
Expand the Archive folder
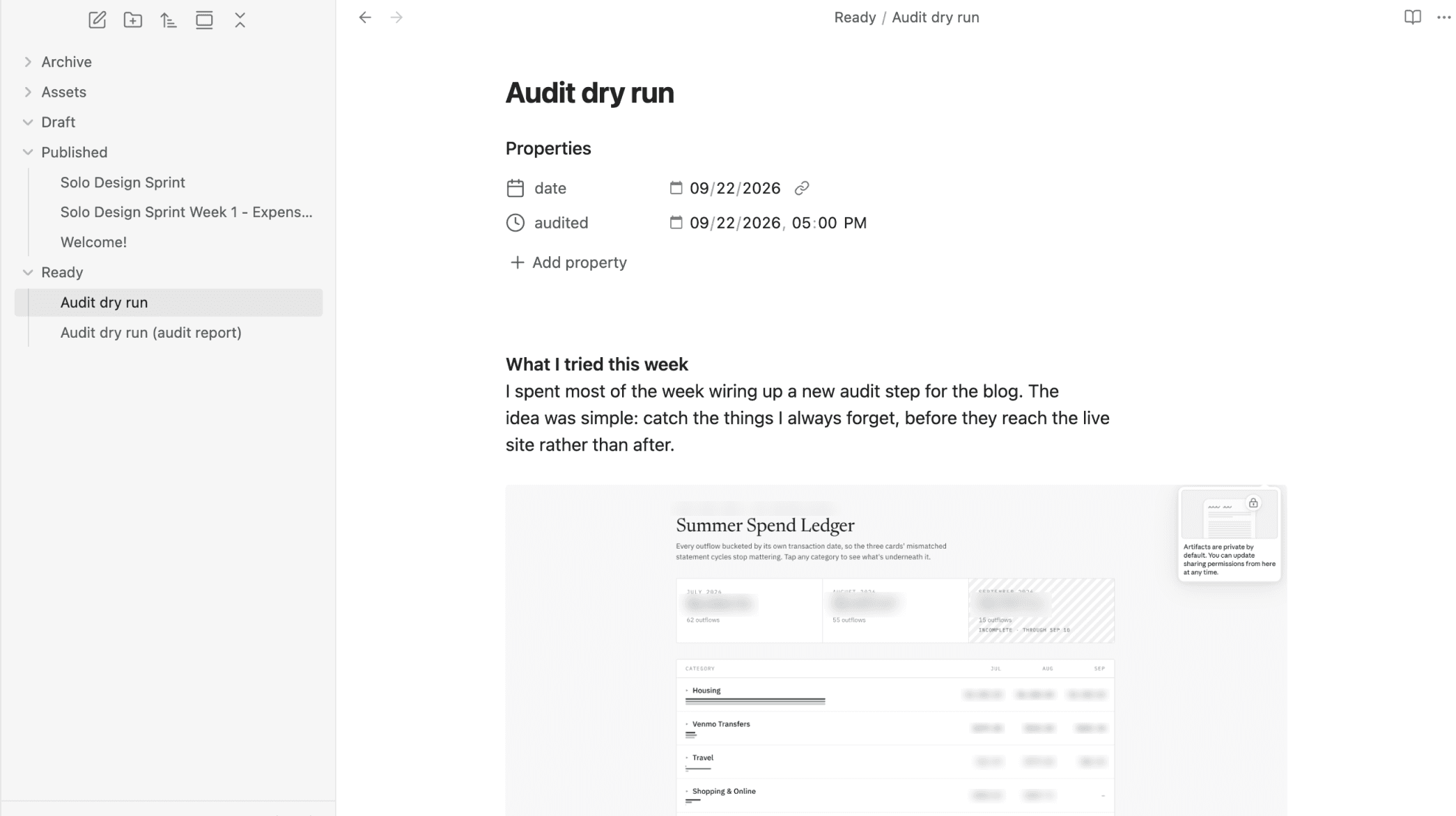pyautogui.click(x=28, y=62)
